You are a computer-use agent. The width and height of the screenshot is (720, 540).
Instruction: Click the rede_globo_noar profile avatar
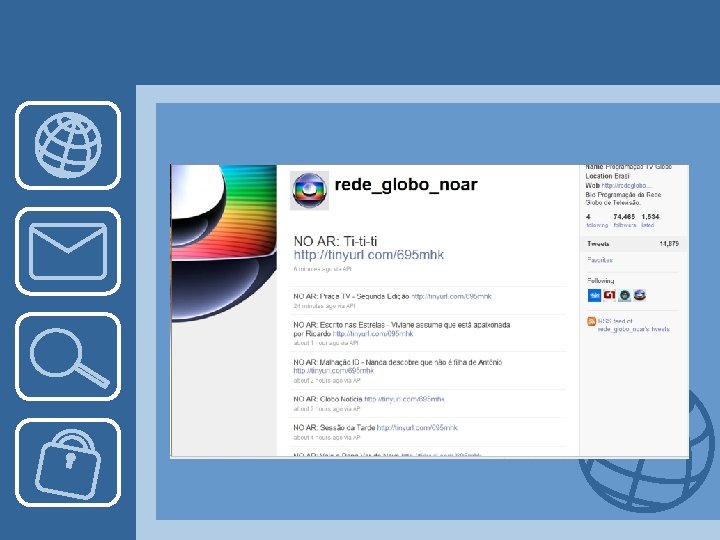pos(309,190)
